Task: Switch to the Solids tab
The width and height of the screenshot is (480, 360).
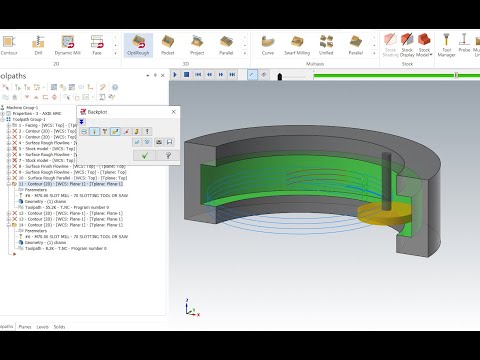Action: pos(59,327)
